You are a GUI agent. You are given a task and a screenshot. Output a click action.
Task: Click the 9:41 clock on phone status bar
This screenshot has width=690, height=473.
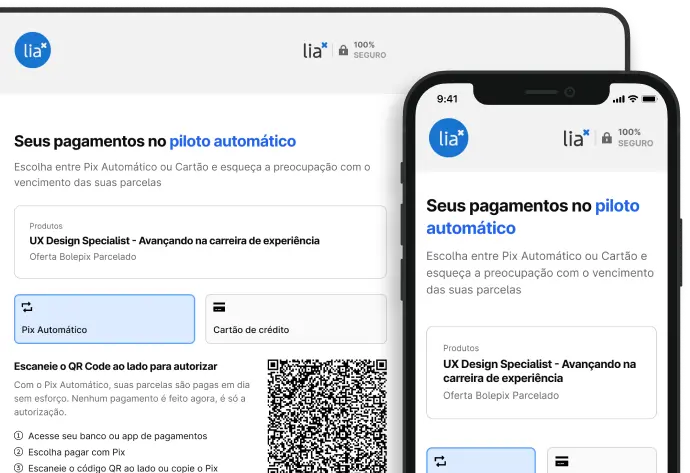[447, 99]
